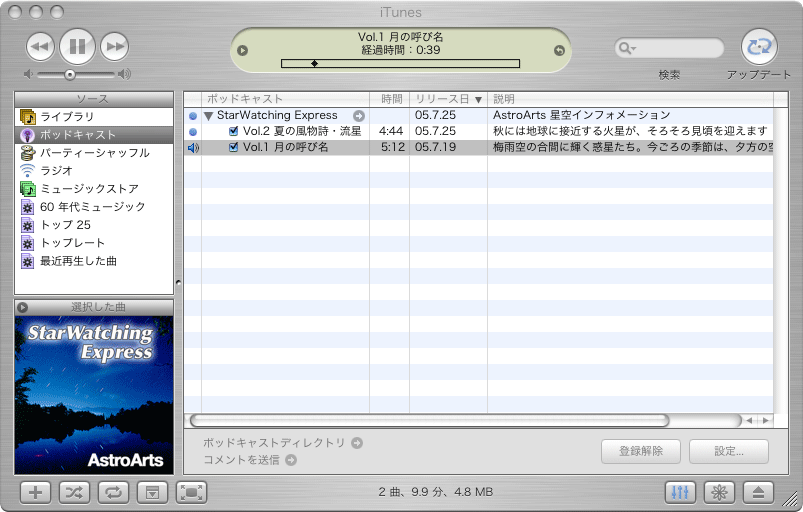Viewport: 803px width, 512px height.
Task: Click the eject disc button
Action: (x=758, y=493)
